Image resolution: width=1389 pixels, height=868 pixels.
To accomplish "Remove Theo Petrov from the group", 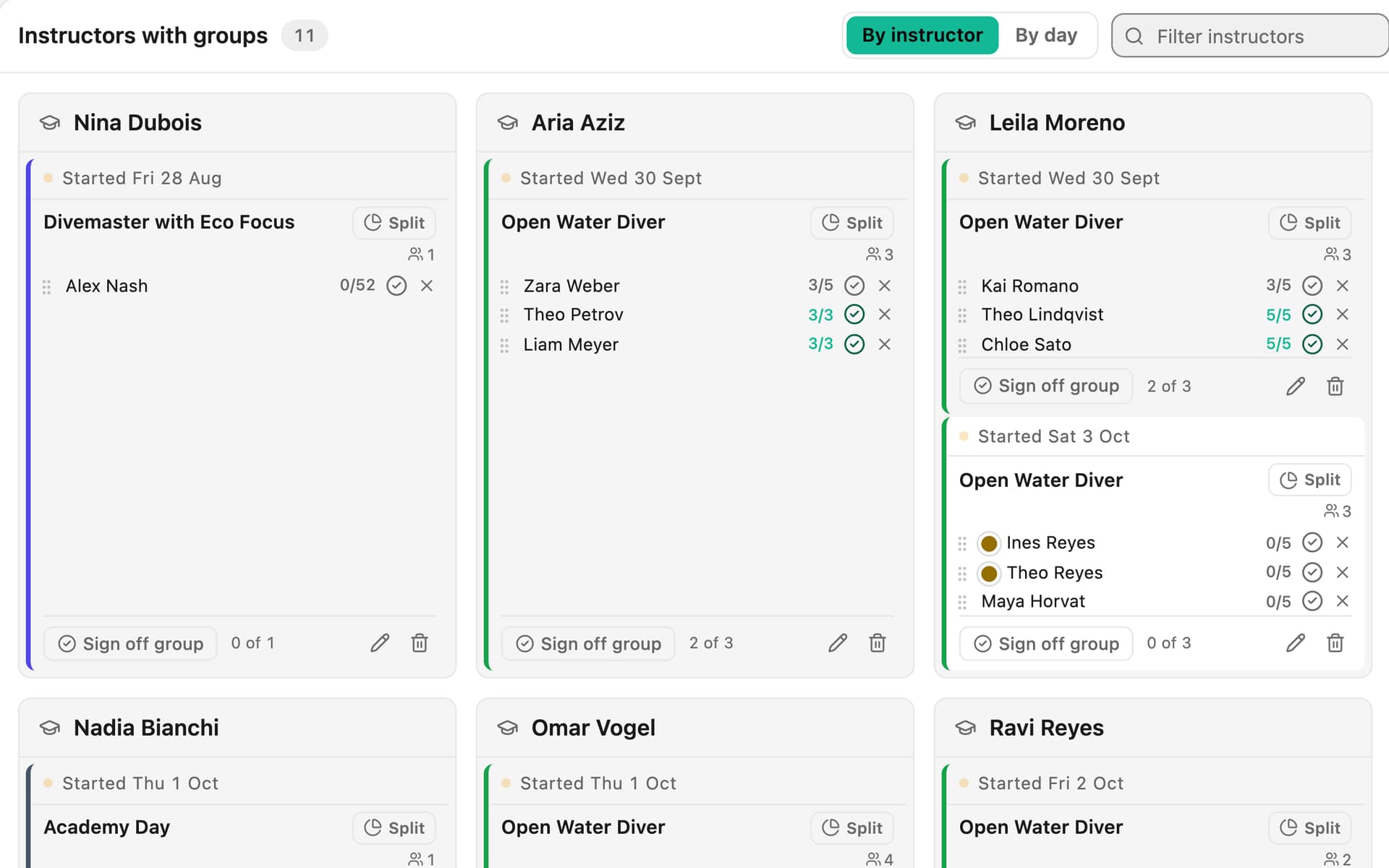I will [885, 315].
